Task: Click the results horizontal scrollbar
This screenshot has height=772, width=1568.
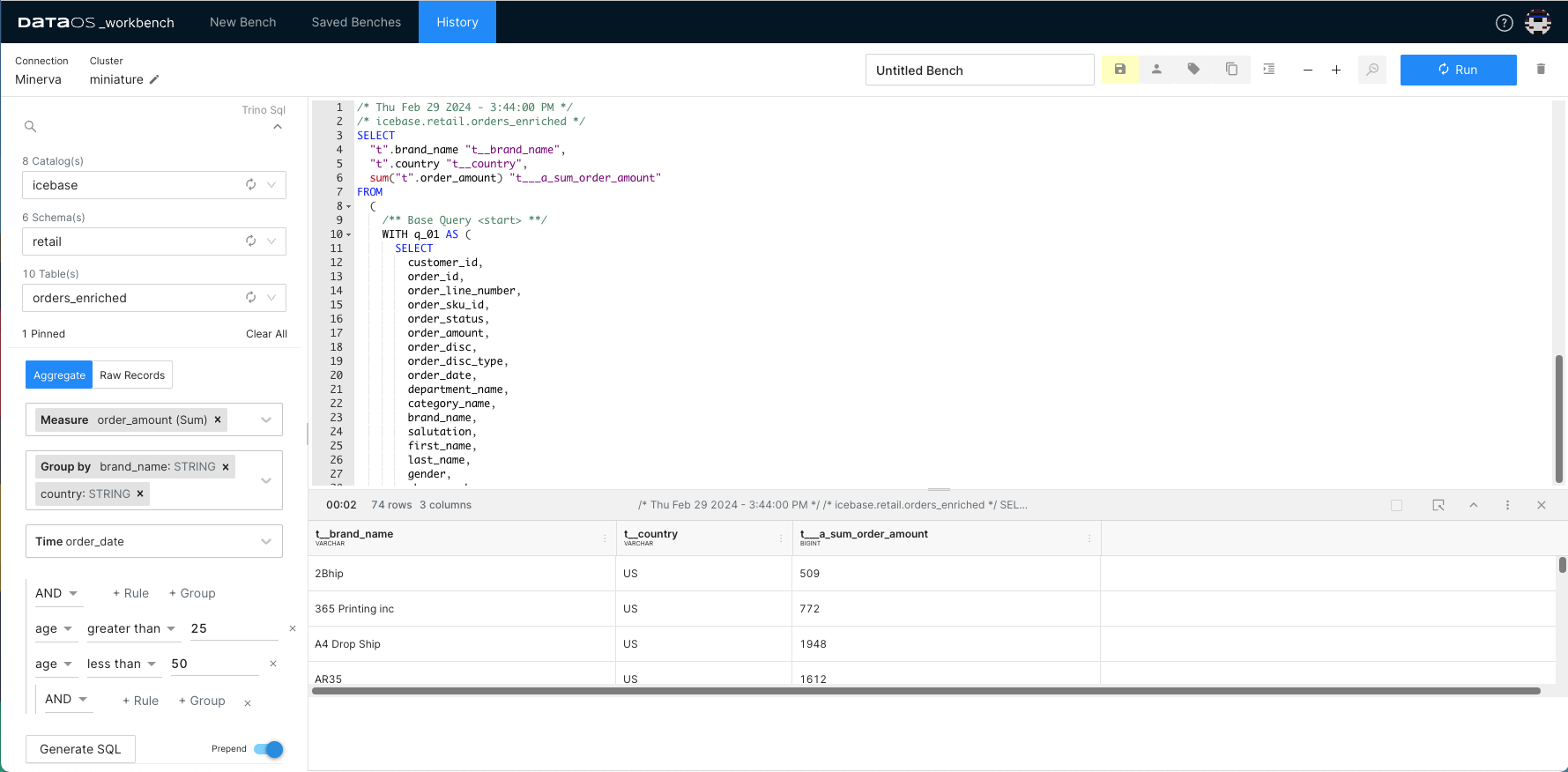Action: (x=925, y=691)
